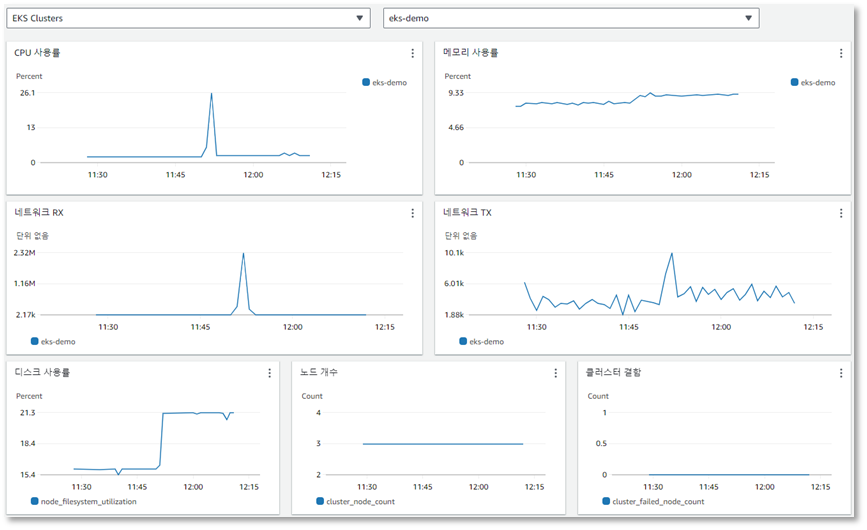Click the cluster_failed_node_count legend label

point(659,501)
